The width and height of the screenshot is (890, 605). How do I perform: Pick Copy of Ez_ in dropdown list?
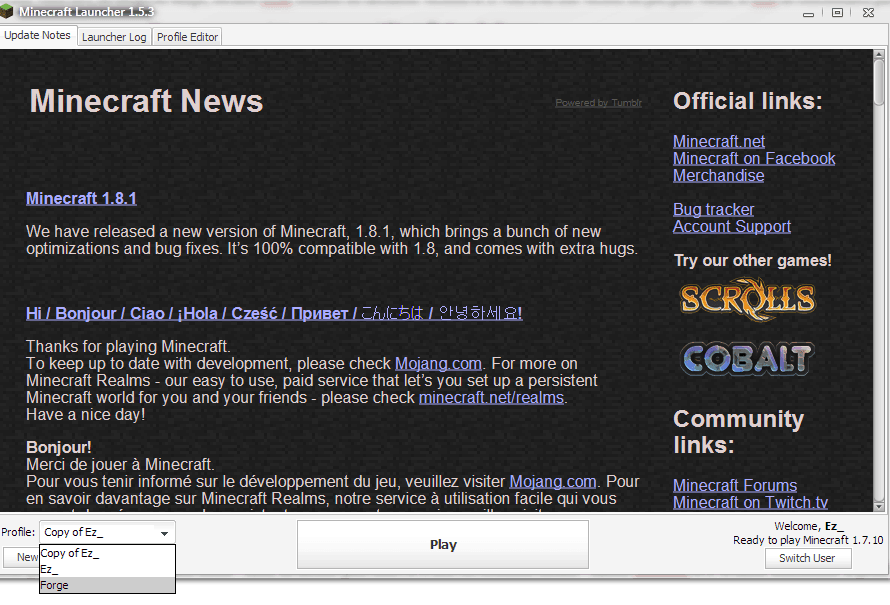[x=107, y=553]
